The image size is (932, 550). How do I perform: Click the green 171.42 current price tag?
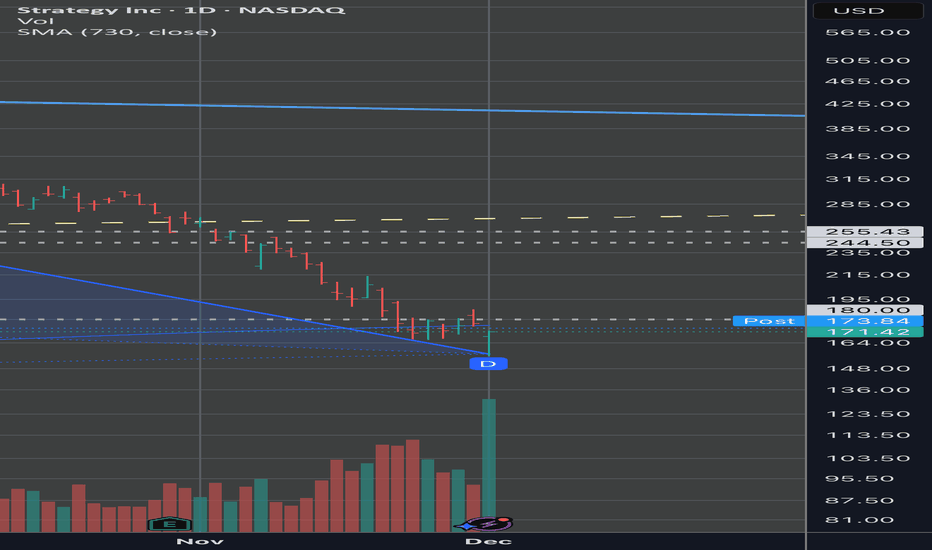(867, 332)
